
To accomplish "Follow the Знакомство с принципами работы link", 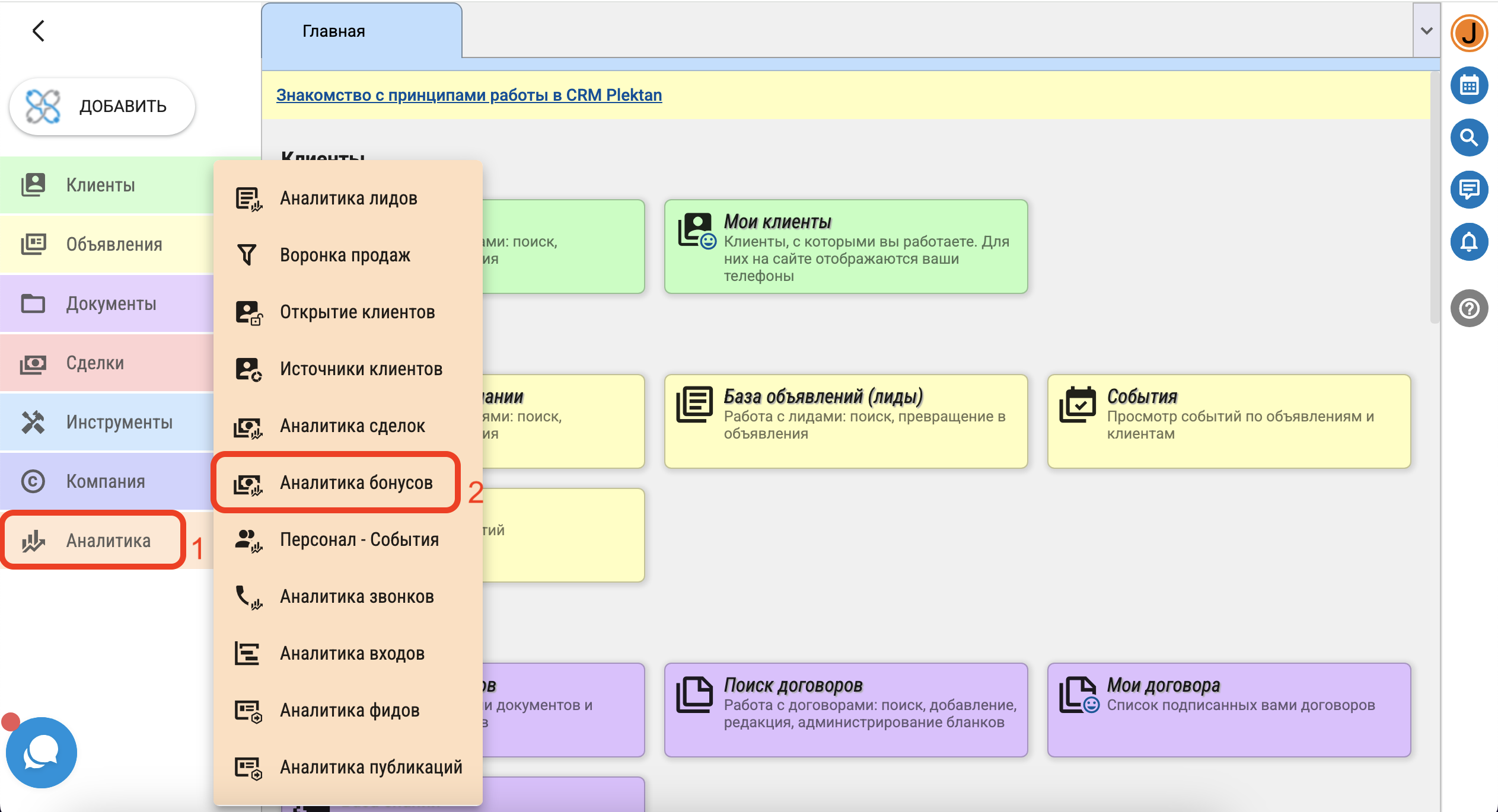I will pyautogui.click(x=468, y=95).
